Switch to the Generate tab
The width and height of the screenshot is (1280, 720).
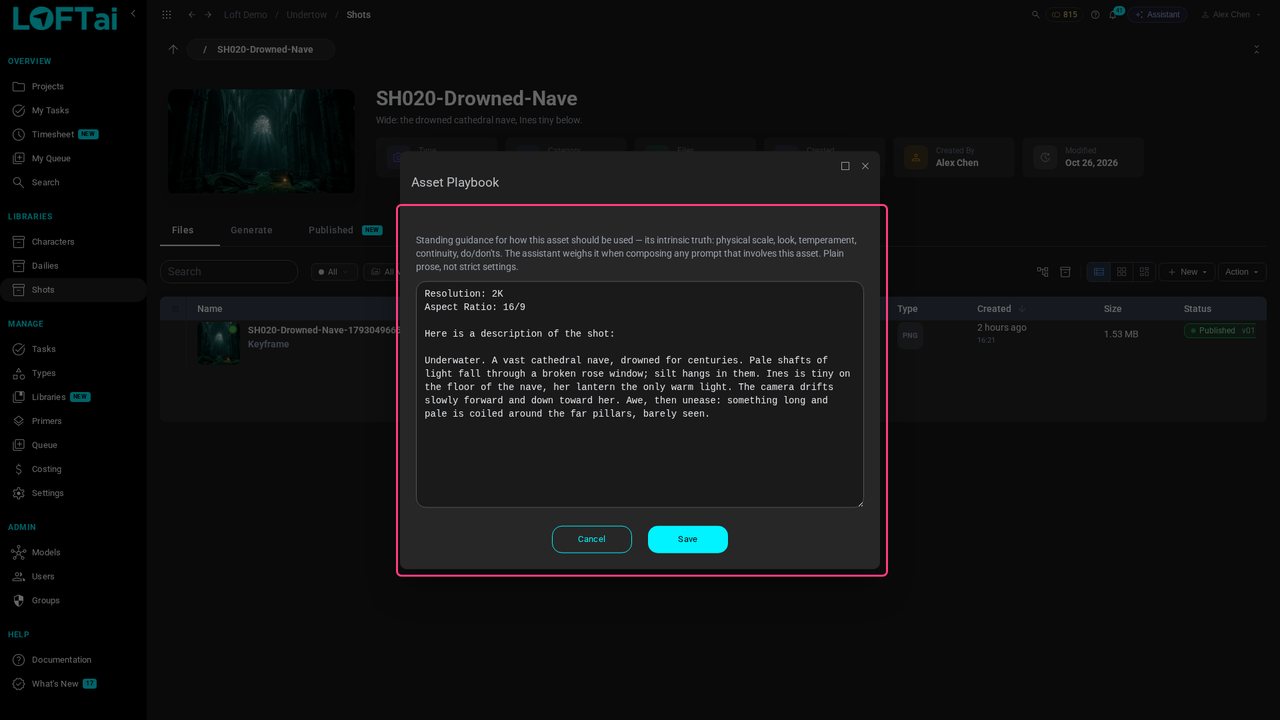tap(251, 230)
